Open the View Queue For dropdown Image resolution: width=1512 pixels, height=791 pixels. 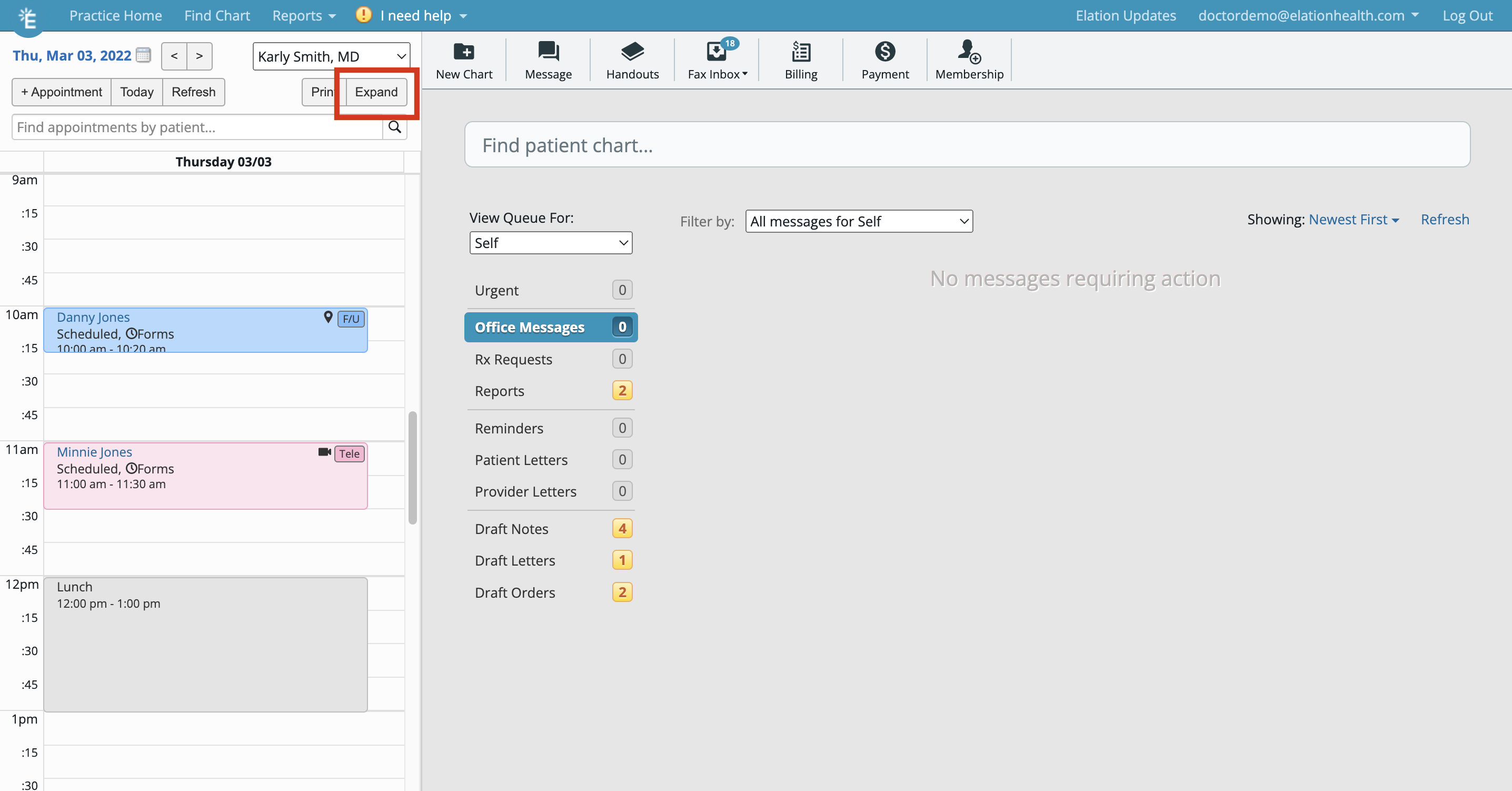click(x=551, y=242)
